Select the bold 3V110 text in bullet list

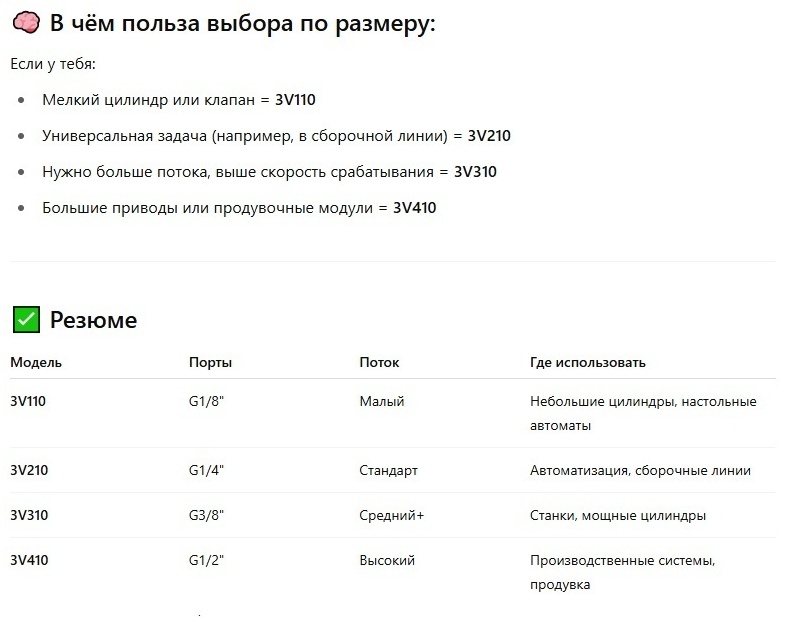tap(295, 100)
